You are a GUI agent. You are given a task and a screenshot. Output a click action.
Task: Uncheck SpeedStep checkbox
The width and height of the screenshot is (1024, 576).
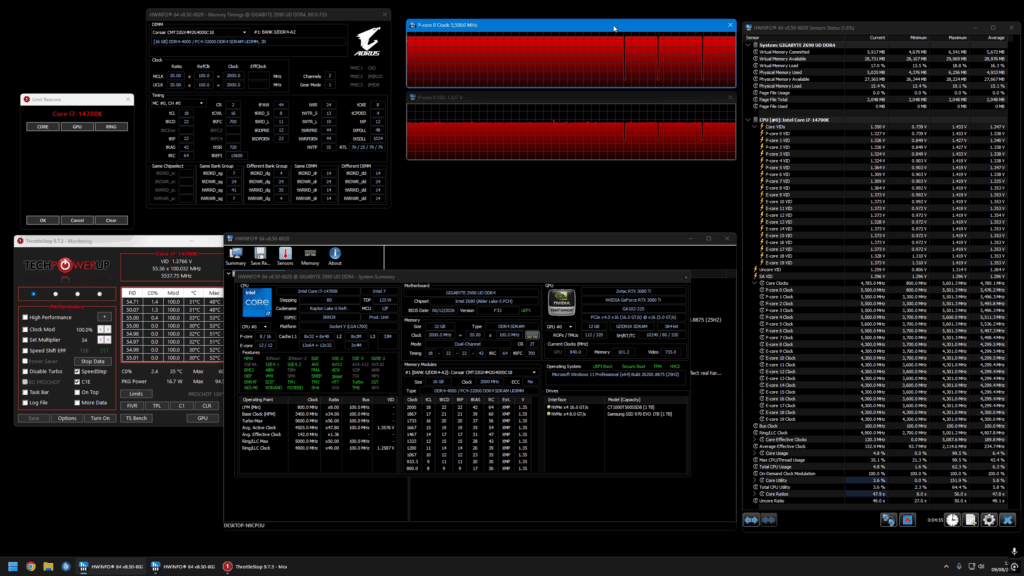[x=77, y=372]
